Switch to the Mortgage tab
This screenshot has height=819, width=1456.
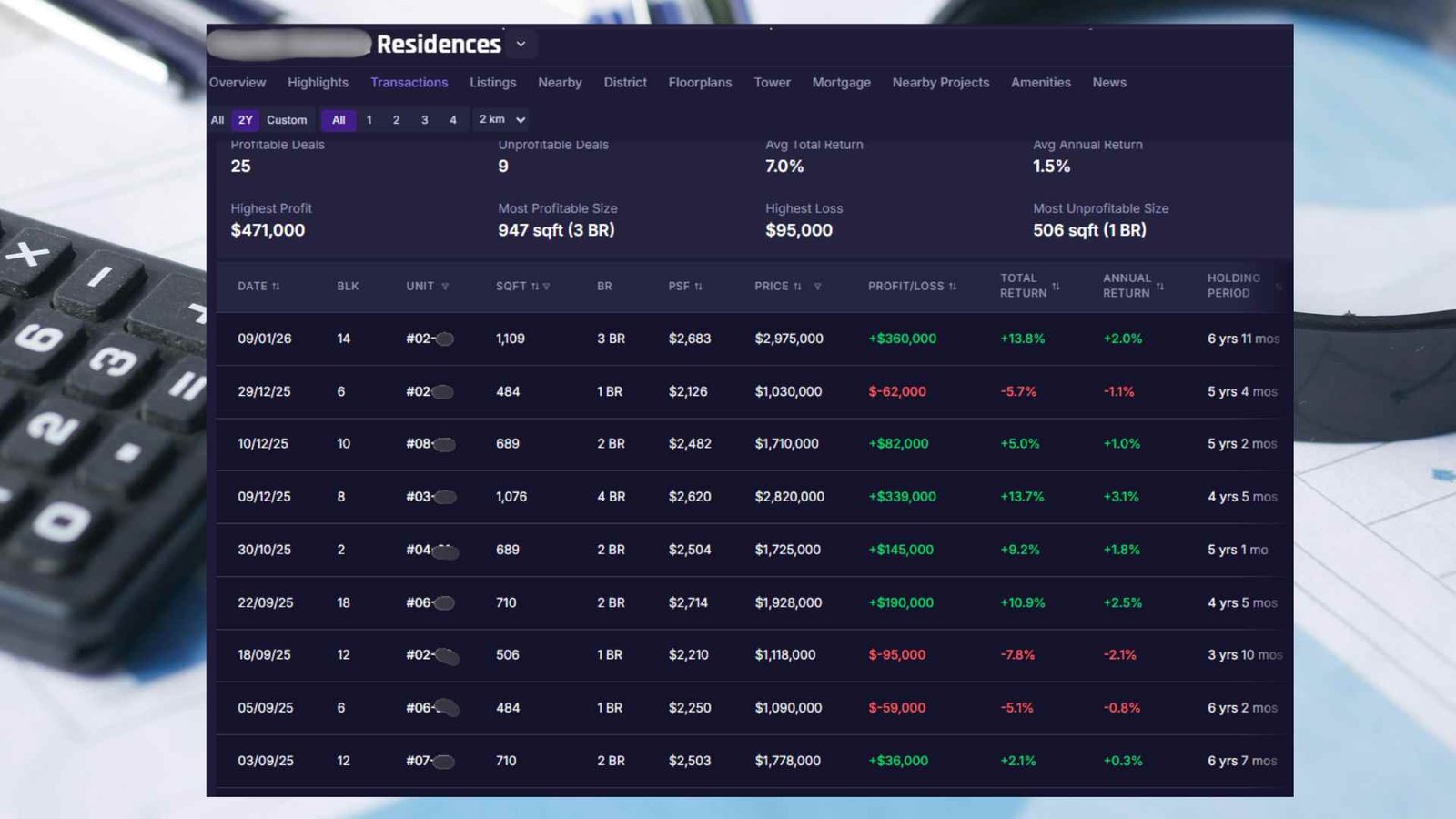click(x=841, y=83)
